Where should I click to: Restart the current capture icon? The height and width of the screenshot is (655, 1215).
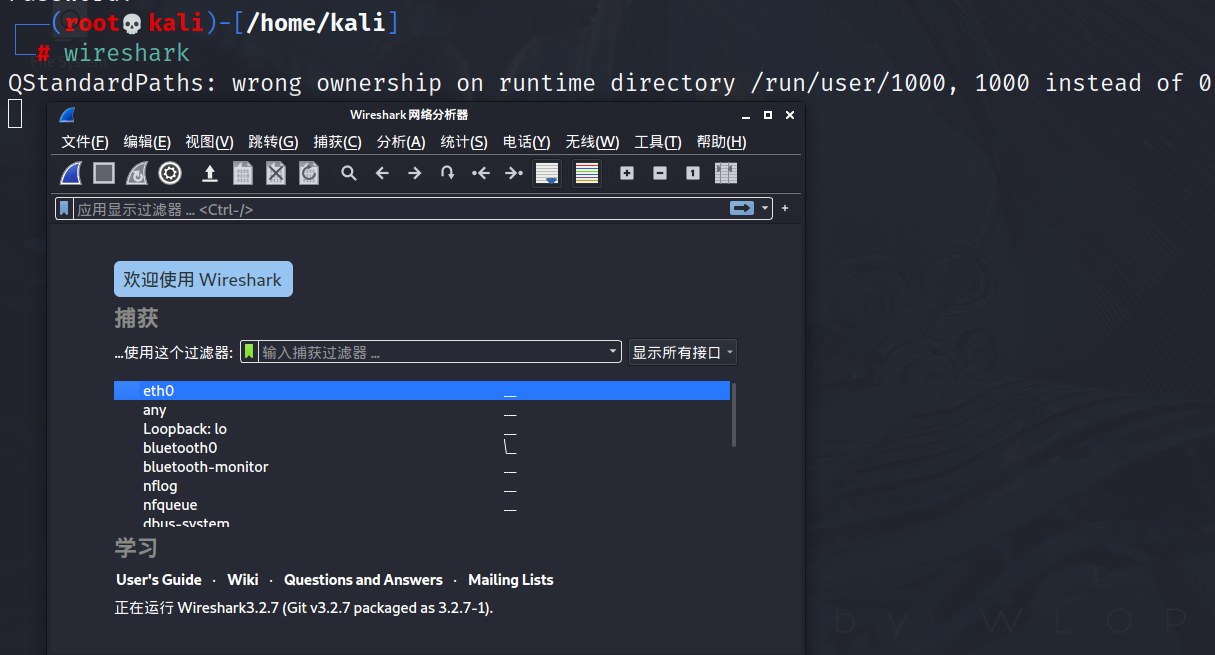(137, 174)
